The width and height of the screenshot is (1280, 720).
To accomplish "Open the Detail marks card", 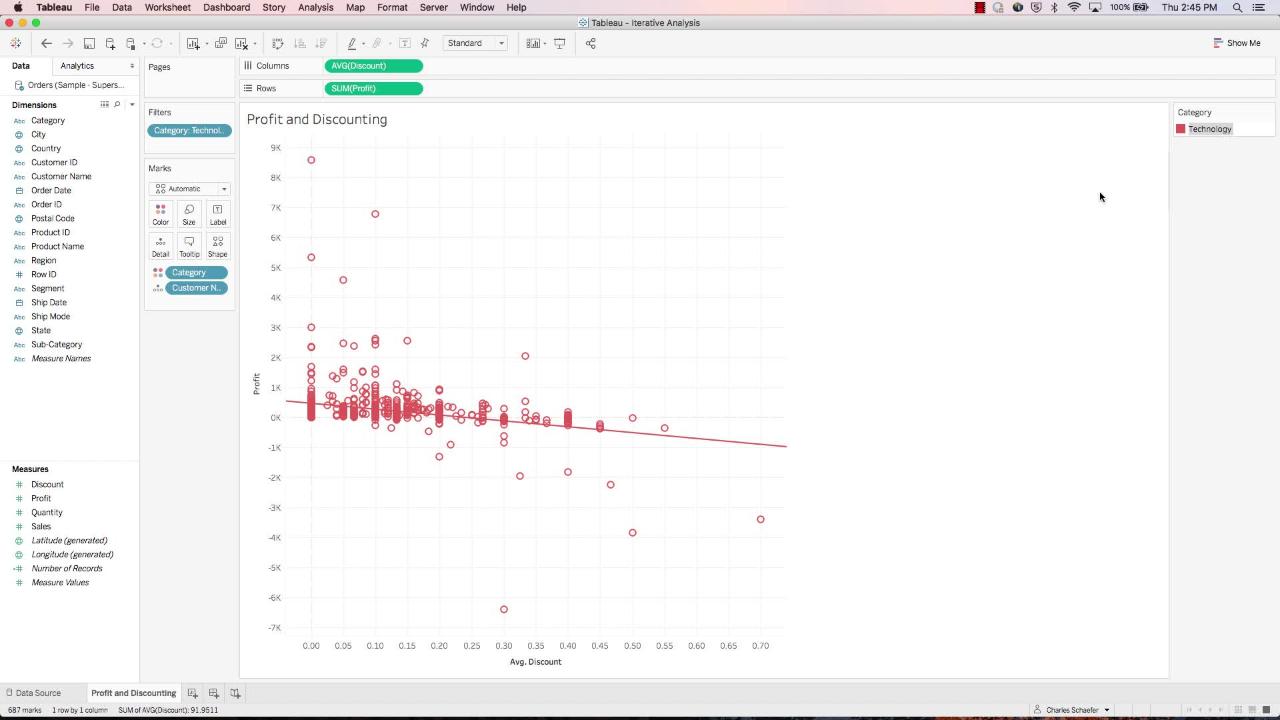I will (160, 246).
